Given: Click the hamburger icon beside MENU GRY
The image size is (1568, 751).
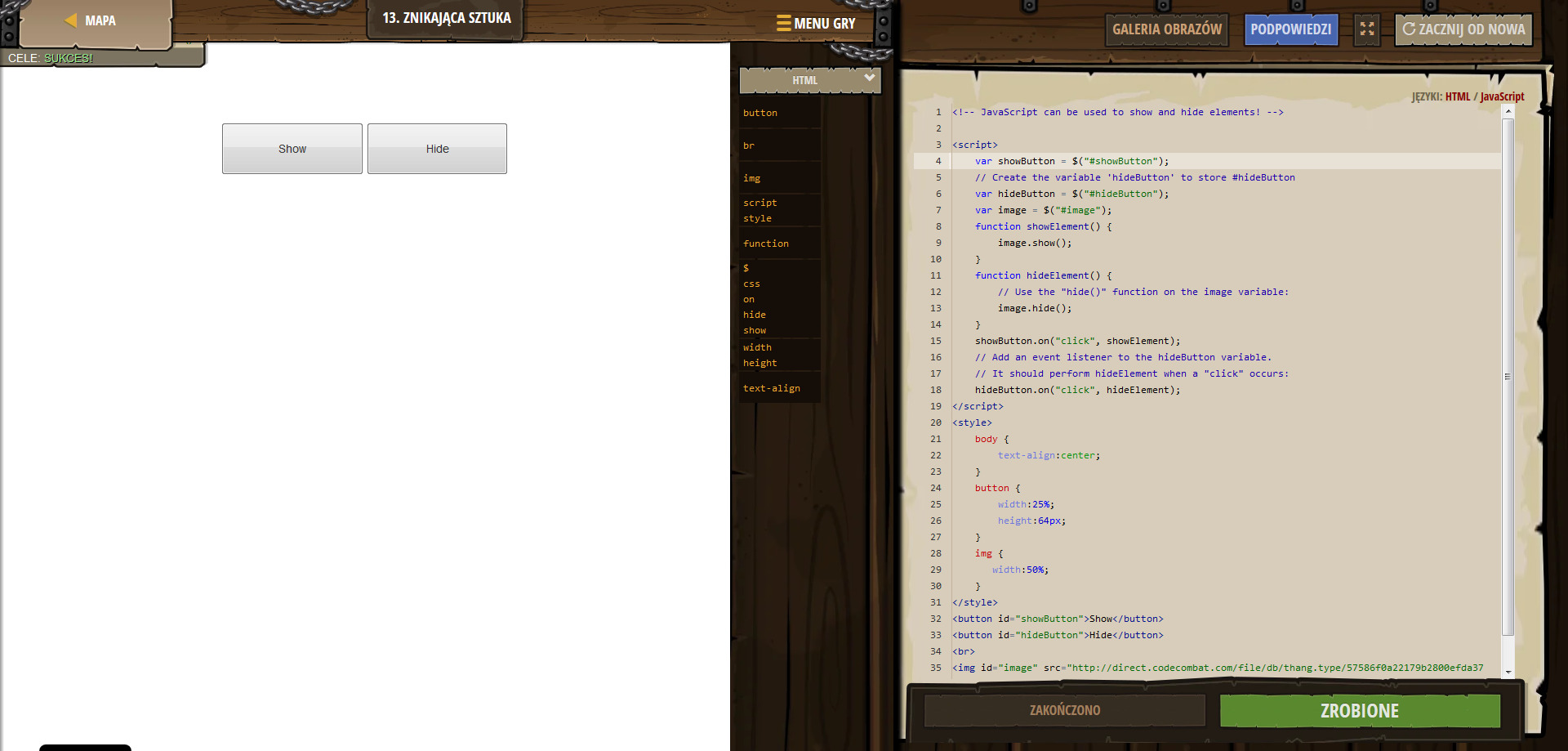Looking at the screenshot, I should coord(783,23).
